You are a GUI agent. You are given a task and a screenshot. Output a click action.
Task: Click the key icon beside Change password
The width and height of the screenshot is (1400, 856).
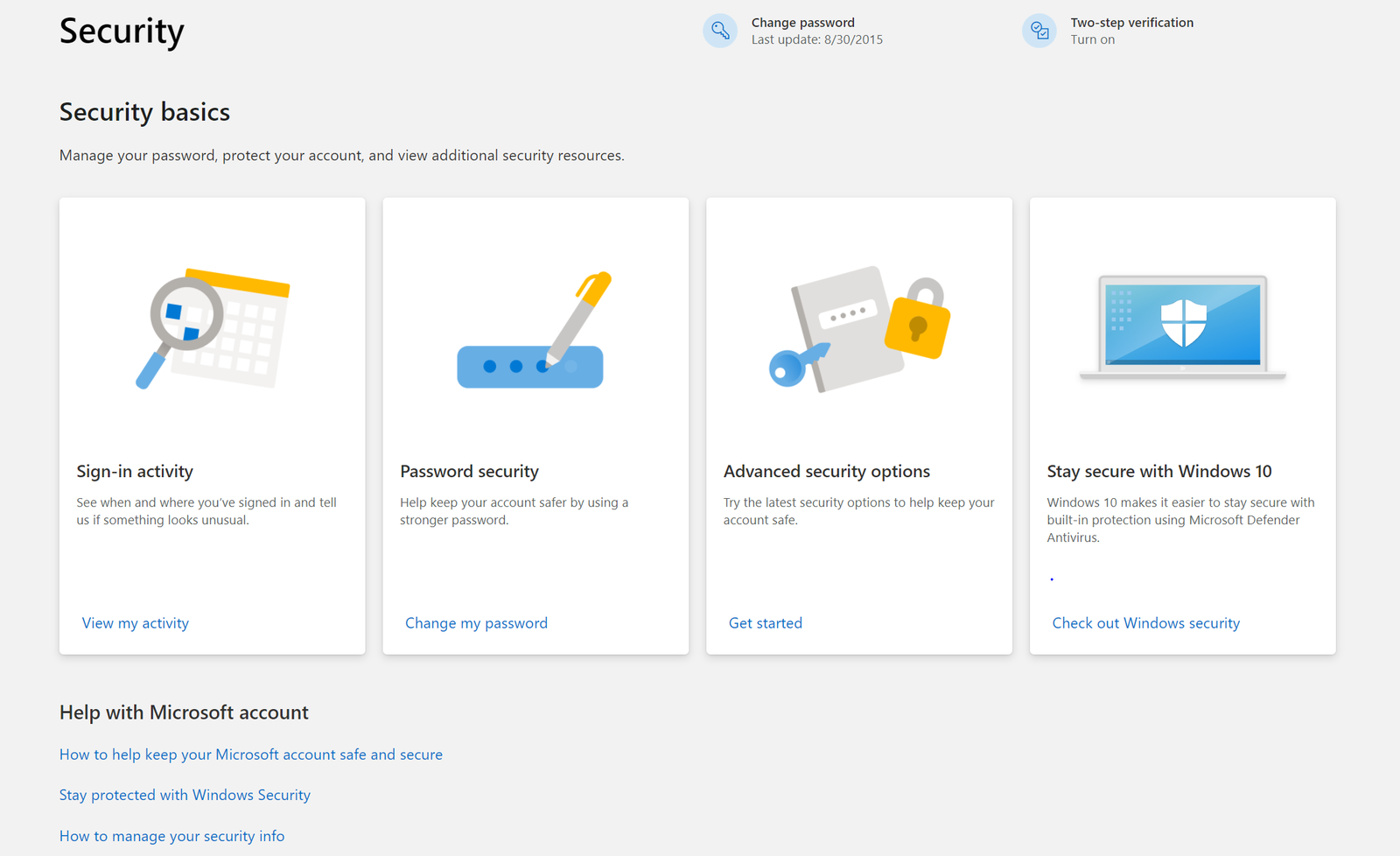click(720, 31)
